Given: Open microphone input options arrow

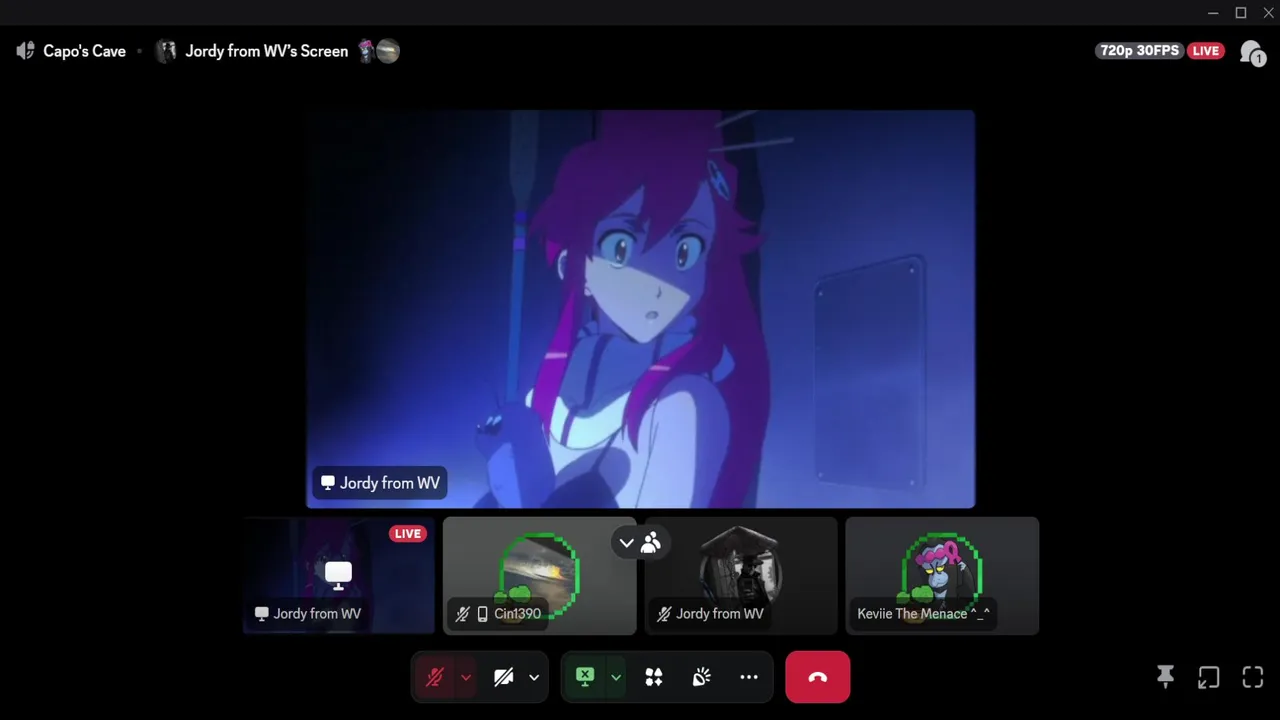Looking at the screenshot, I should point(466,677).
